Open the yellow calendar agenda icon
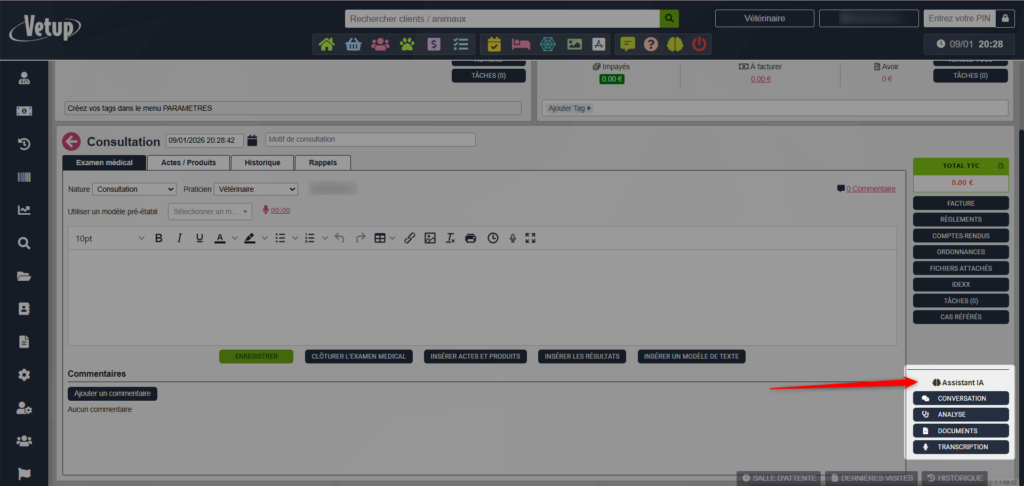The height and width of the screenshot is (486, 1024). 494,44
